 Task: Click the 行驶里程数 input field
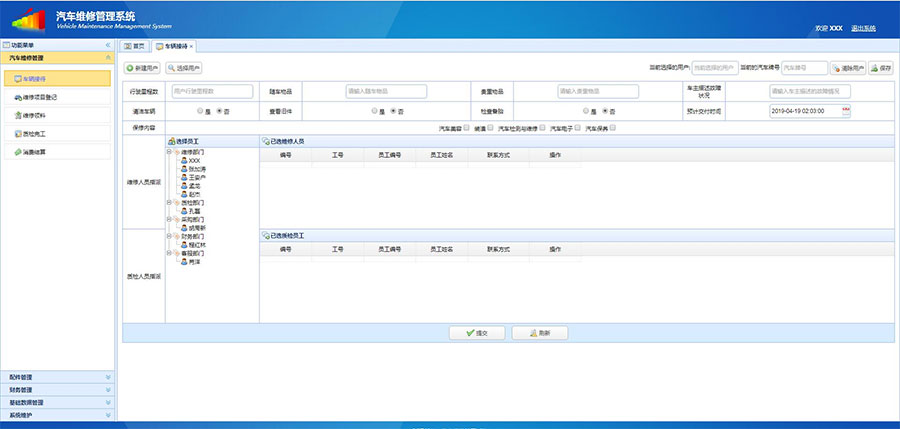coord(205,91)
